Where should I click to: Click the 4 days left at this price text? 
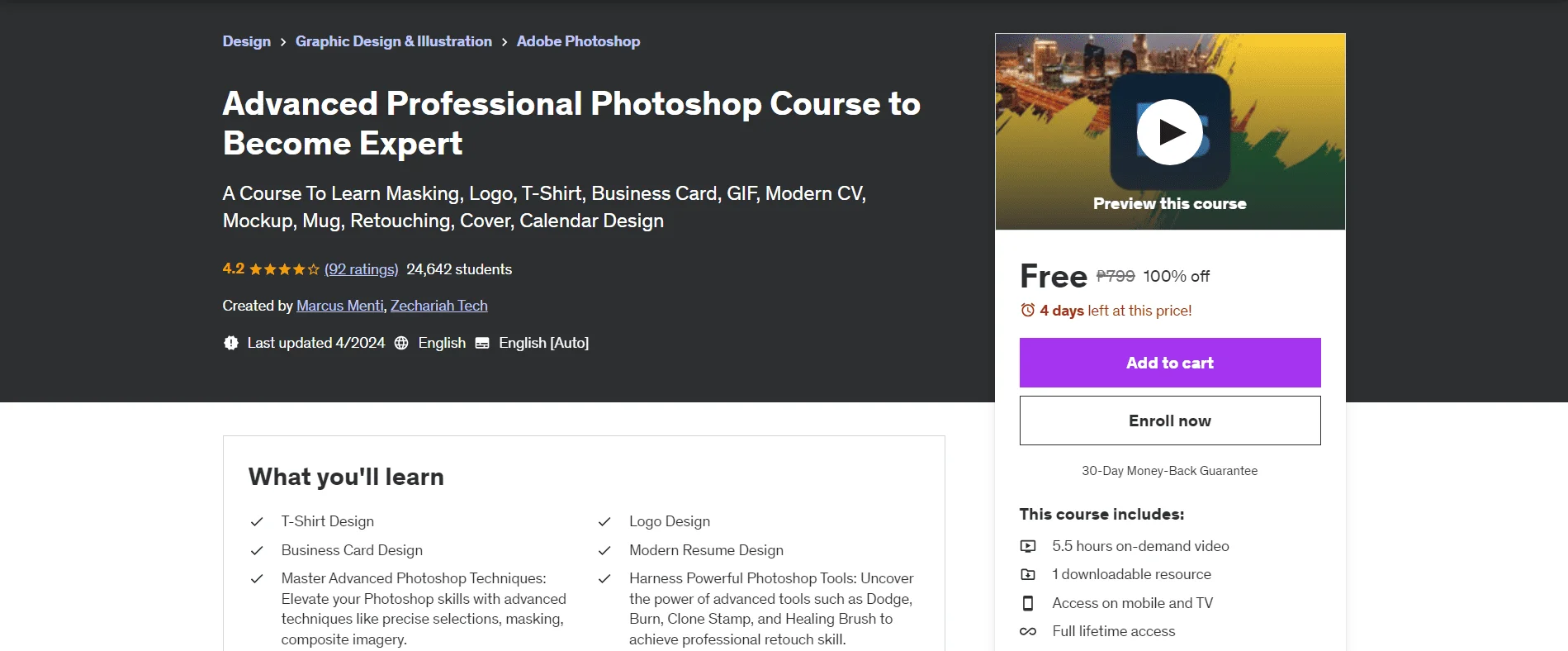pos(1116,311)
